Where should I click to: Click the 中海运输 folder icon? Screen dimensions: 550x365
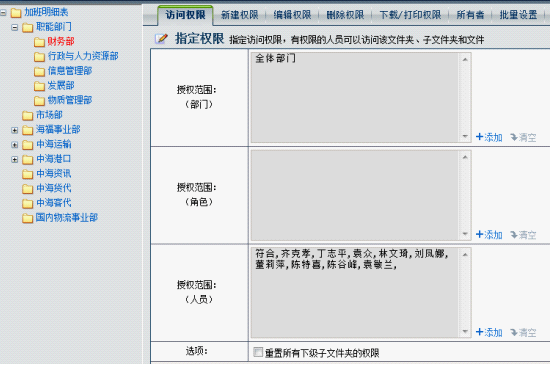27,145
